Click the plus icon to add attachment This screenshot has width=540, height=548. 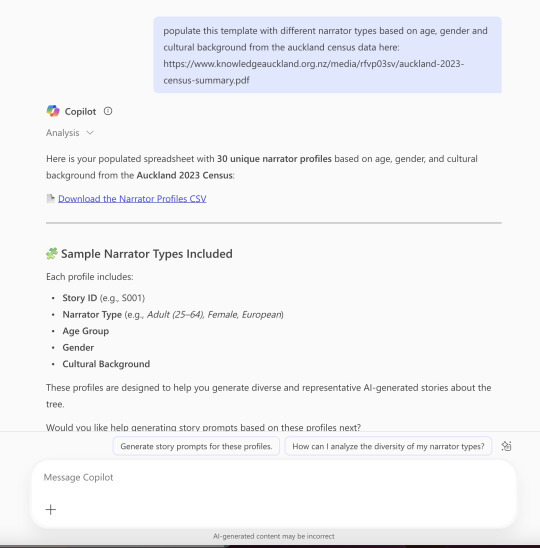51,509
